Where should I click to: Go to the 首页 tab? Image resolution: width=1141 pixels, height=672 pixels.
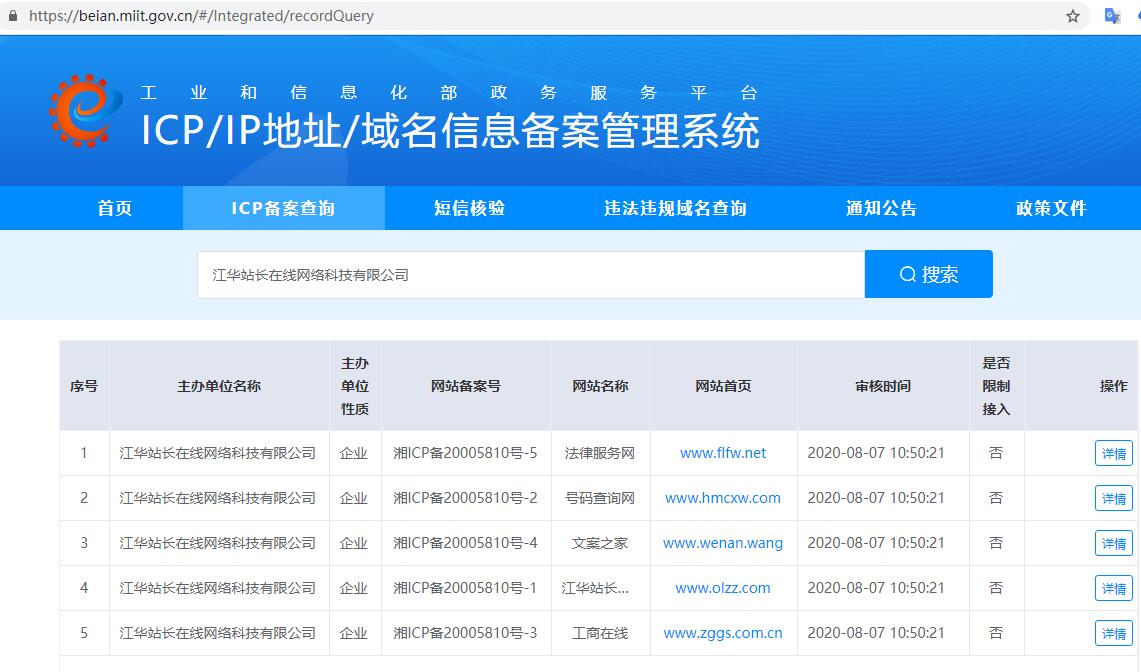pyautogui.click(x=115, y=208)
